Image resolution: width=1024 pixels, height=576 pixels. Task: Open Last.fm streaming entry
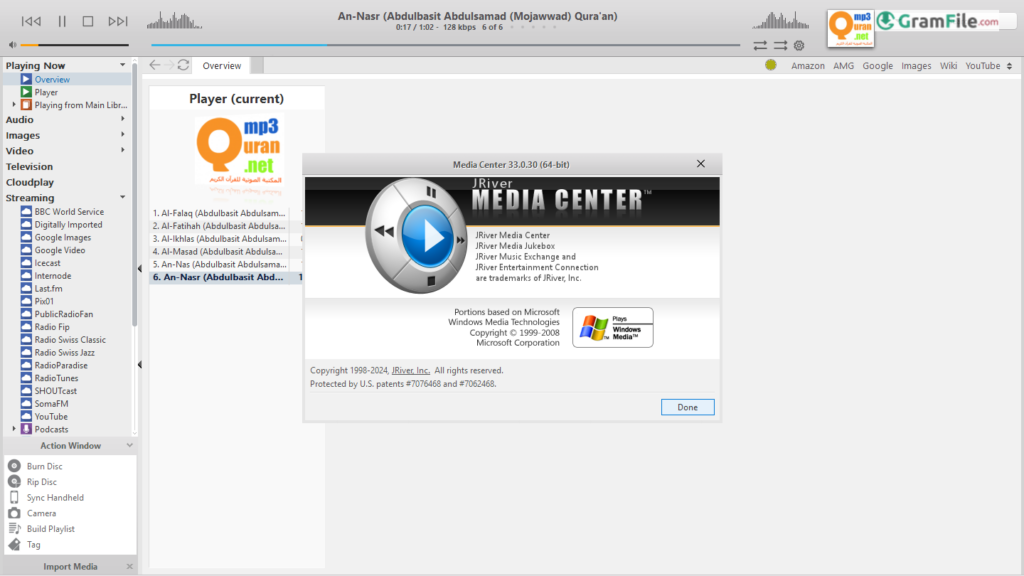pyautogui.click(x=48, y=289)
